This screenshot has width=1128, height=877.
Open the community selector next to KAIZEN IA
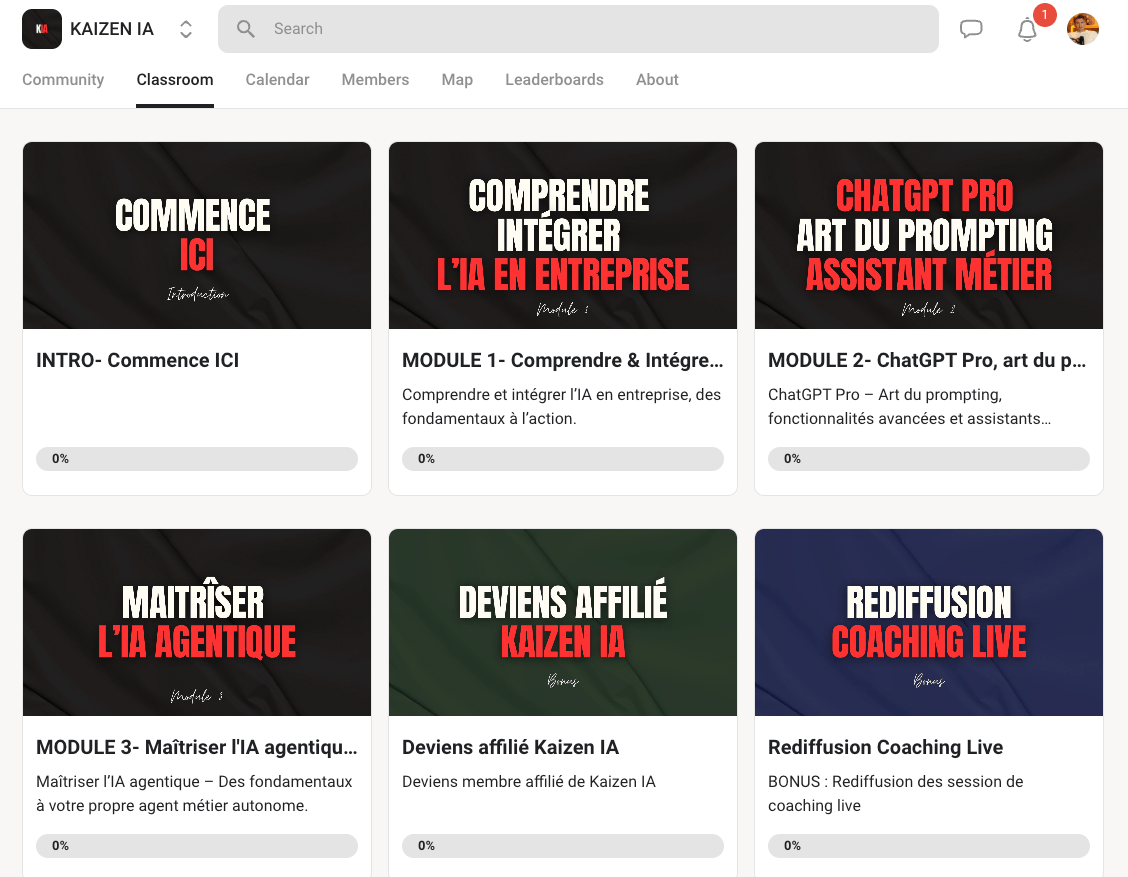point(186,29)
